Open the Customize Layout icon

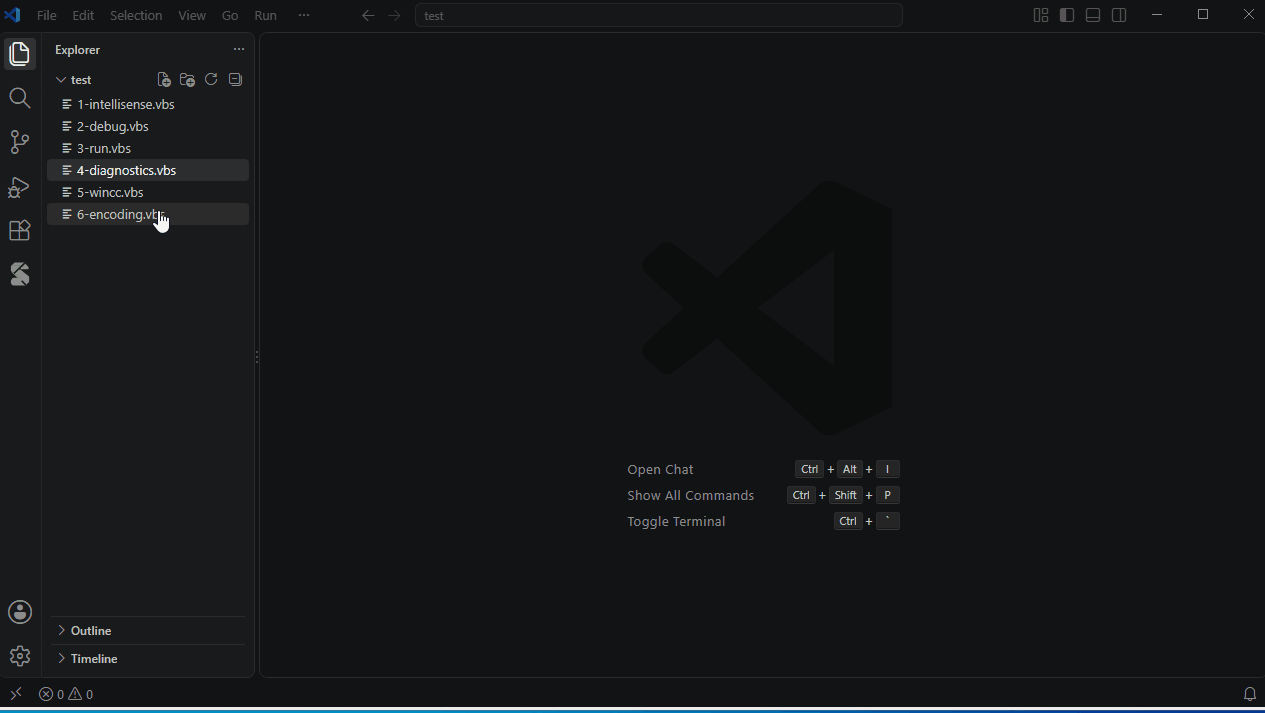coord(1041,15)
